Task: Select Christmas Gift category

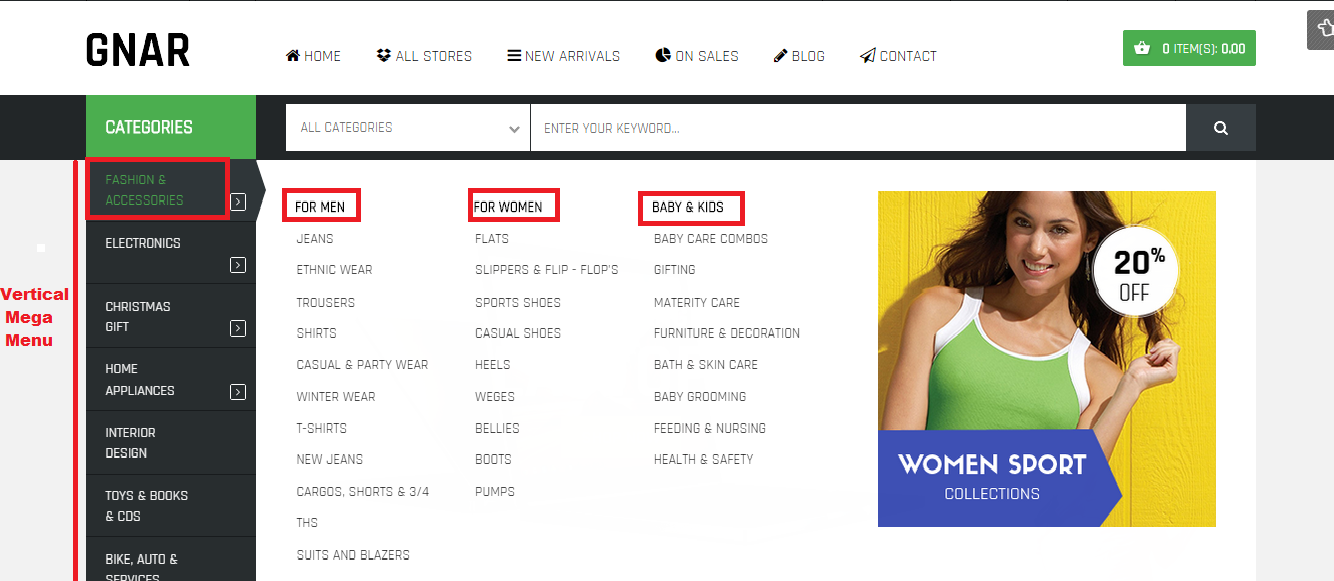Action: coord(138,316)
